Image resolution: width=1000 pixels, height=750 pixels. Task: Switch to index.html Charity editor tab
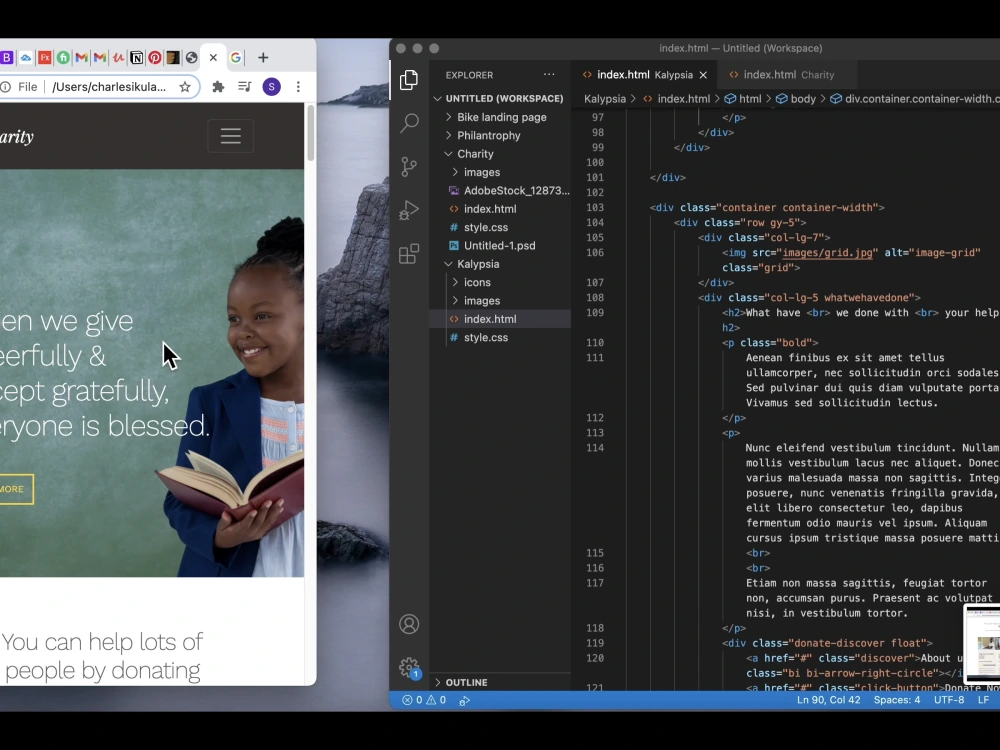click(x=788, y=75)
